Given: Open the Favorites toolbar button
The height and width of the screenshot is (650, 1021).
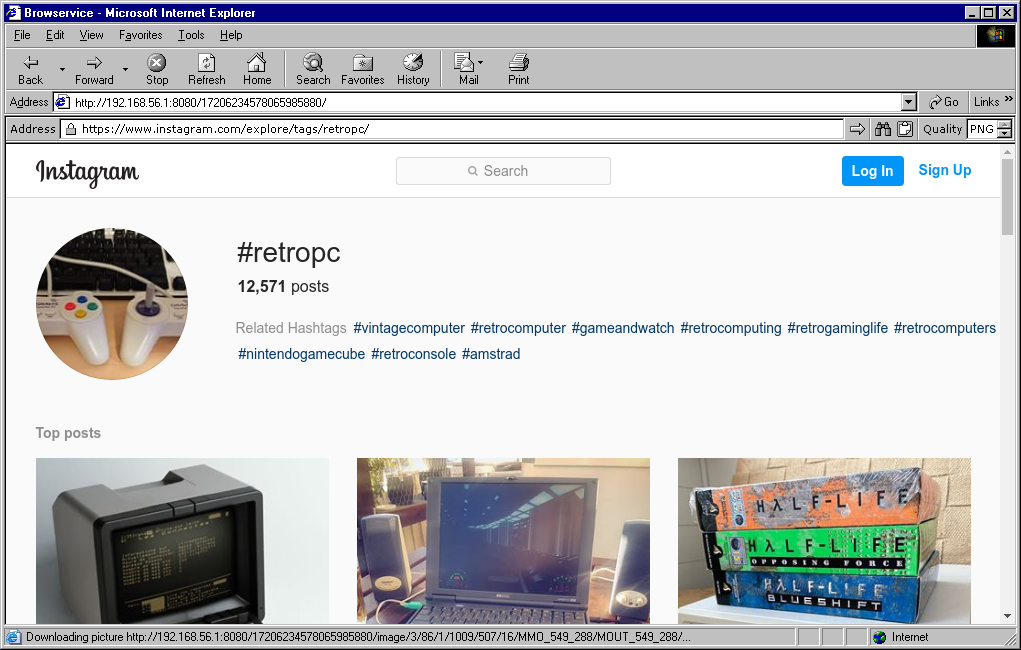Looking at the screenshot, I should (x=363, y=69).
